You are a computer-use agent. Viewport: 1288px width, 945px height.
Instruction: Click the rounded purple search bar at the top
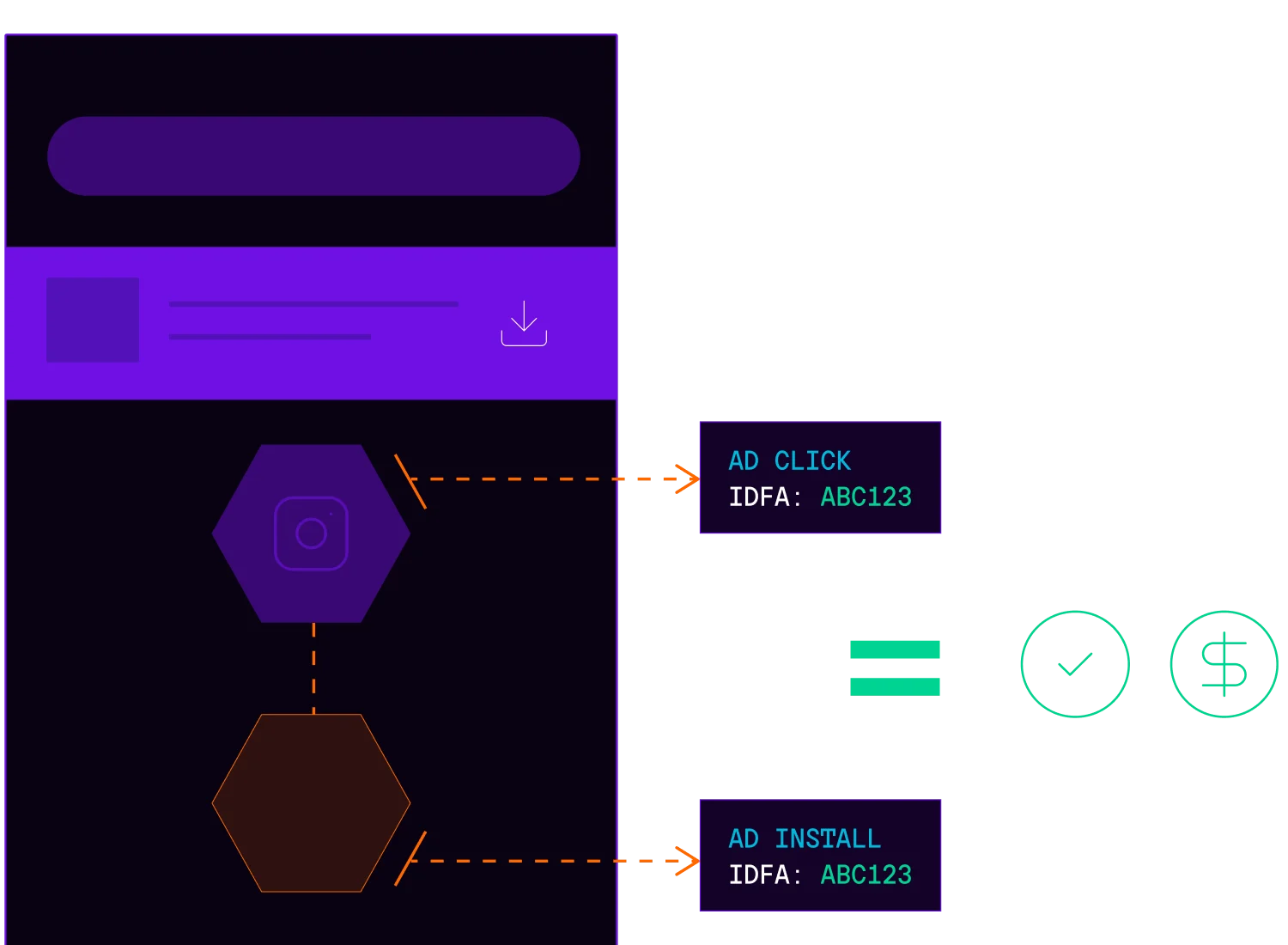pos(313,156)
